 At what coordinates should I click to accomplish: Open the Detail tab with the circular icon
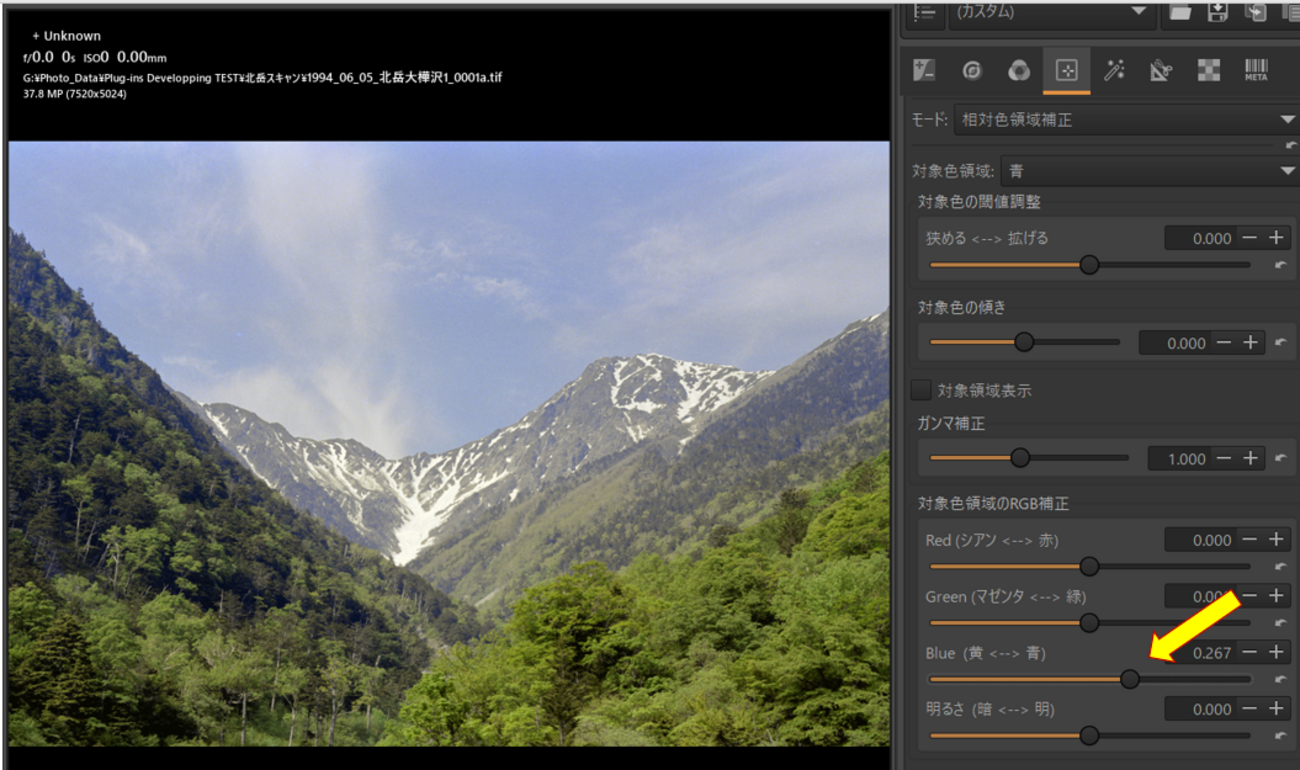[971, 70]
